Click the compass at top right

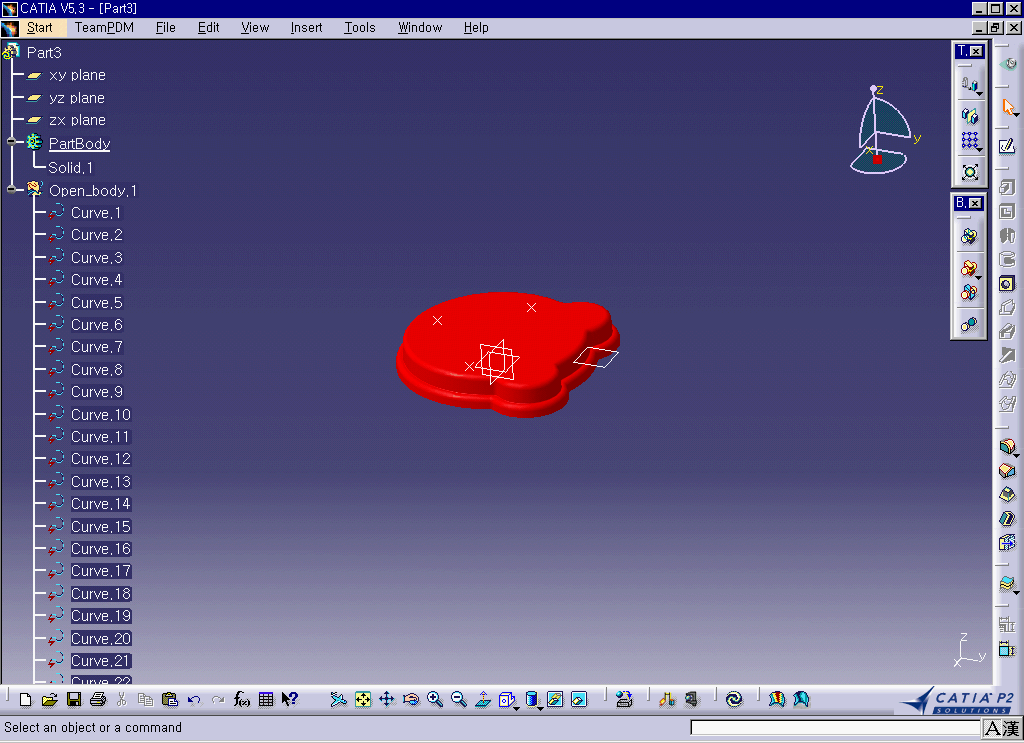[880, 131]
